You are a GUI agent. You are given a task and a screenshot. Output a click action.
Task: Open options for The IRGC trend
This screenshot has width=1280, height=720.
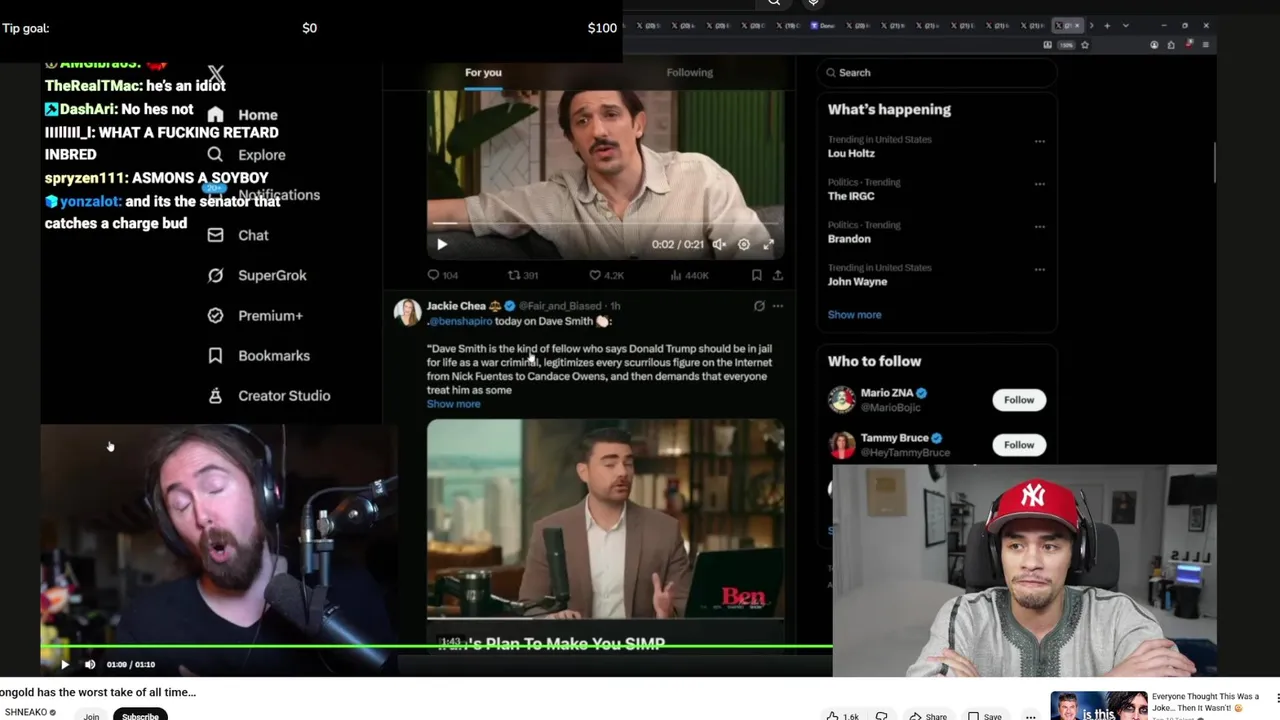1039,184
